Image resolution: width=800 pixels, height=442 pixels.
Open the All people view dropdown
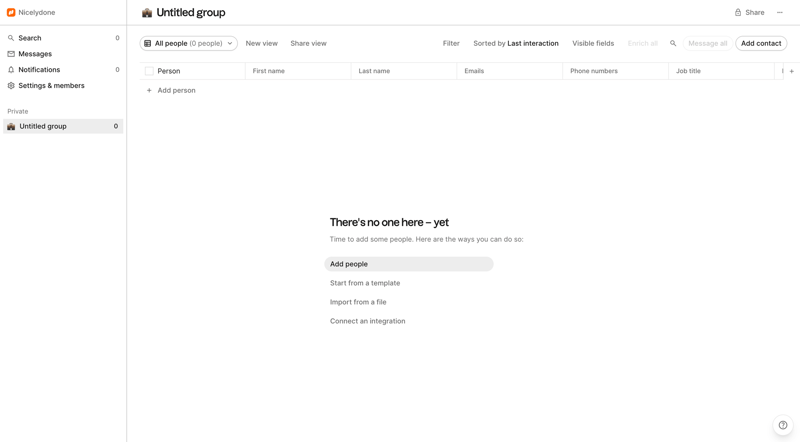189,43
